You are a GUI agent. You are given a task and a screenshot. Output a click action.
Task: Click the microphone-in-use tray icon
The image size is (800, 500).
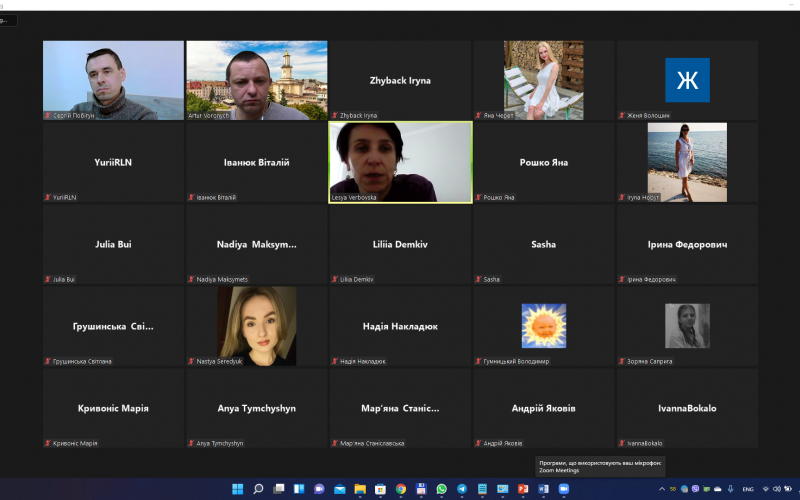pyautogui.click(x=731, y=489)
